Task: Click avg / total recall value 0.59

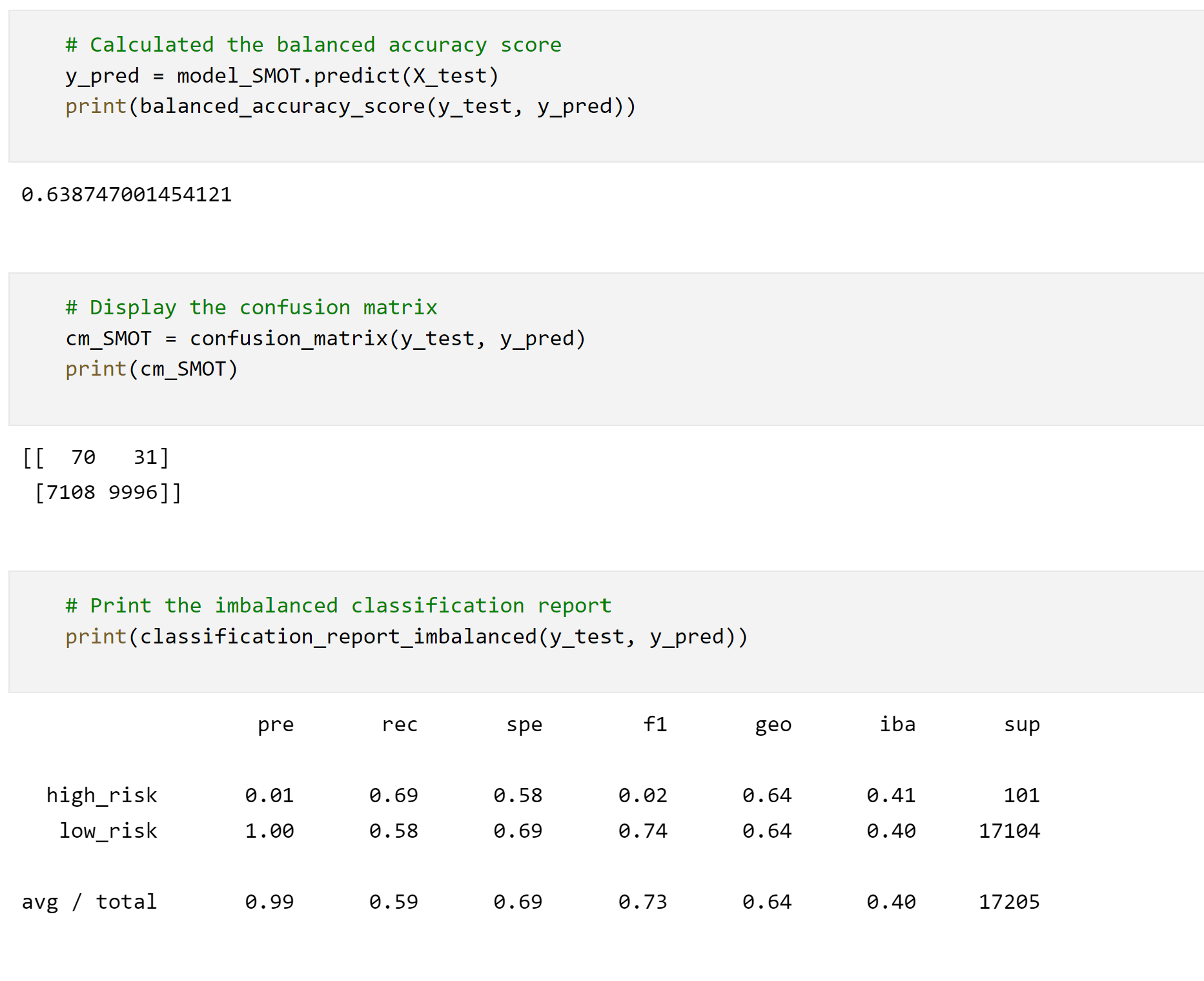Action: [x=394, y=902]
